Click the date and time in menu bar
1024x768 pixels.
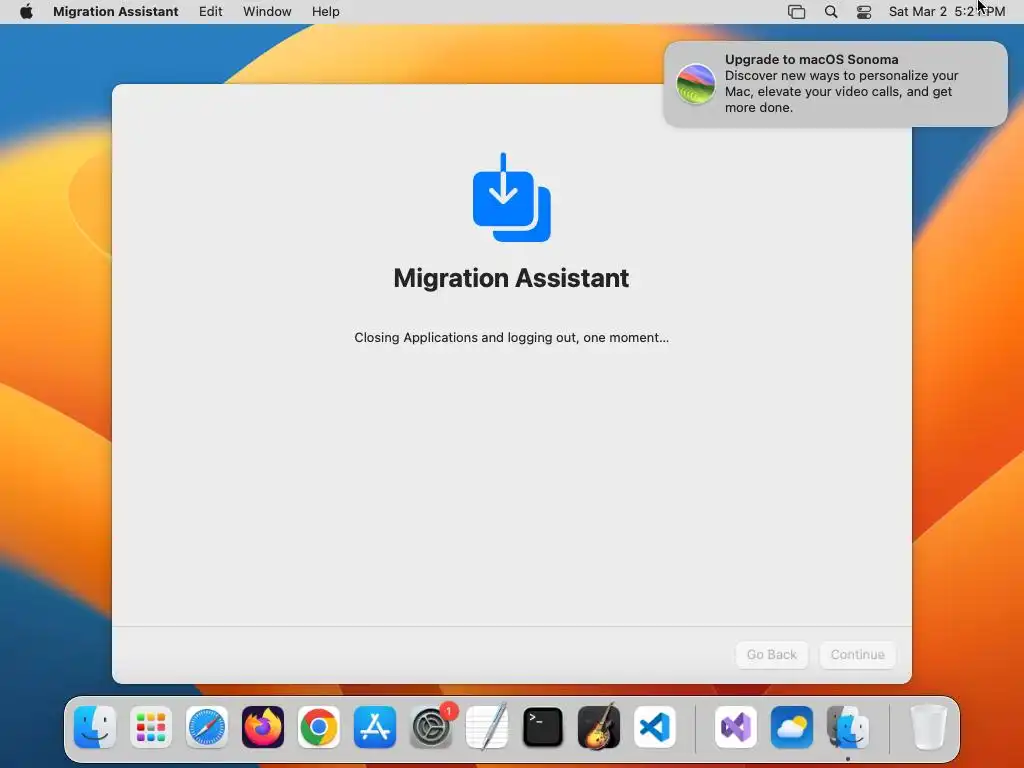(x=946, y=12)
